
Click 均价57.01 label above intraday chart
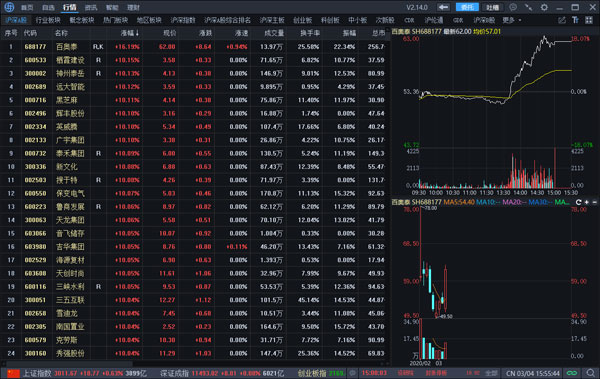coord(487,31)
